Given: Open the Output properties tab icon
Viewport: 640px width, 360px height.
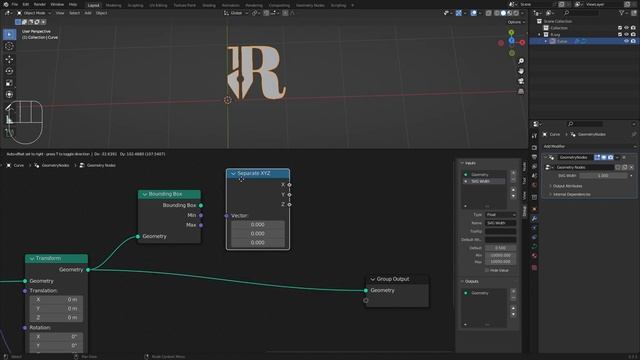Looking at the screenshot, I should (x=534, y=157).
